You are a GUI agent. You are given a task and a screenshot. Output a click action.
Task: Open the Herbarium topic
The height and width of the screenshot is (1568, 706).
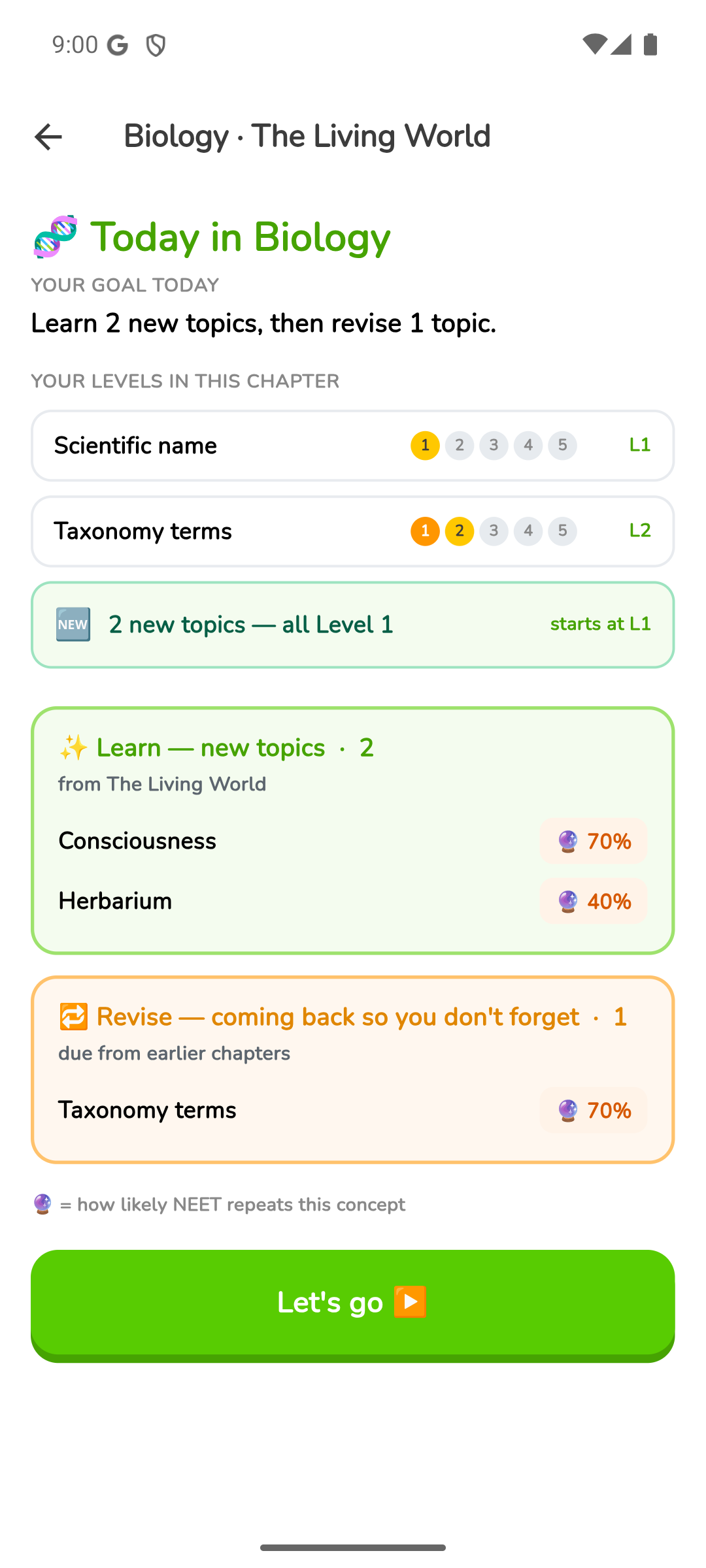[x=353, y=902]
